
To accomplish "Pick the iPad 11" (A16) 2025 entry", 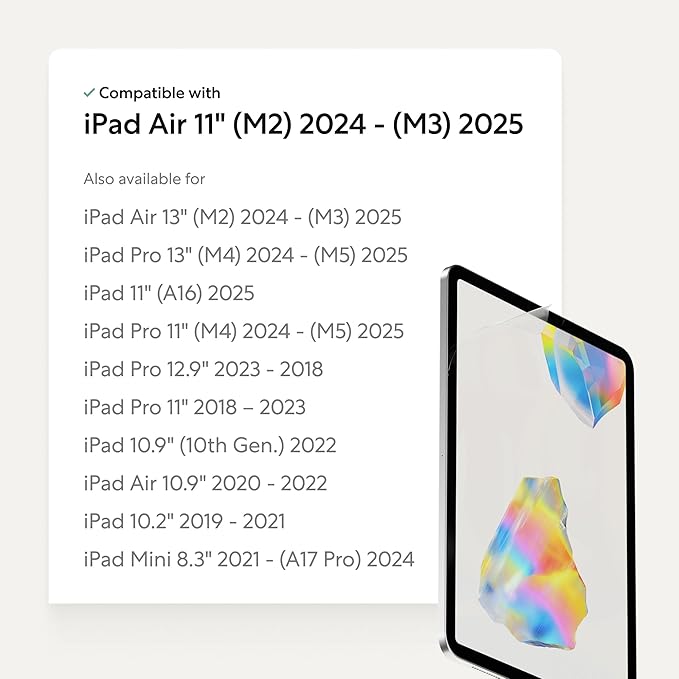I will point(169,293).
